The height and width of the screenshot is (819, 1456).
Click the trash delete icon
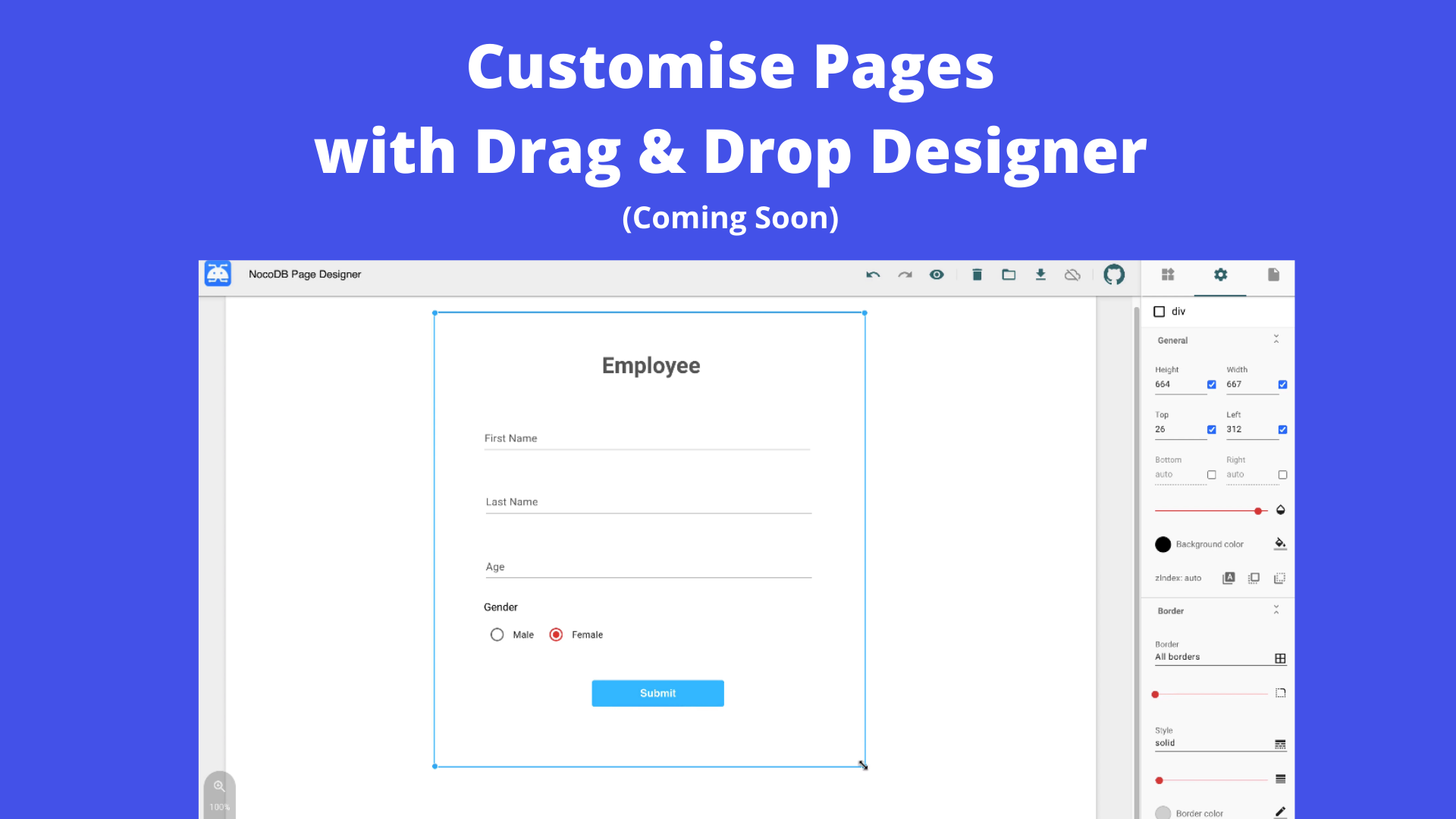[977, 275]
